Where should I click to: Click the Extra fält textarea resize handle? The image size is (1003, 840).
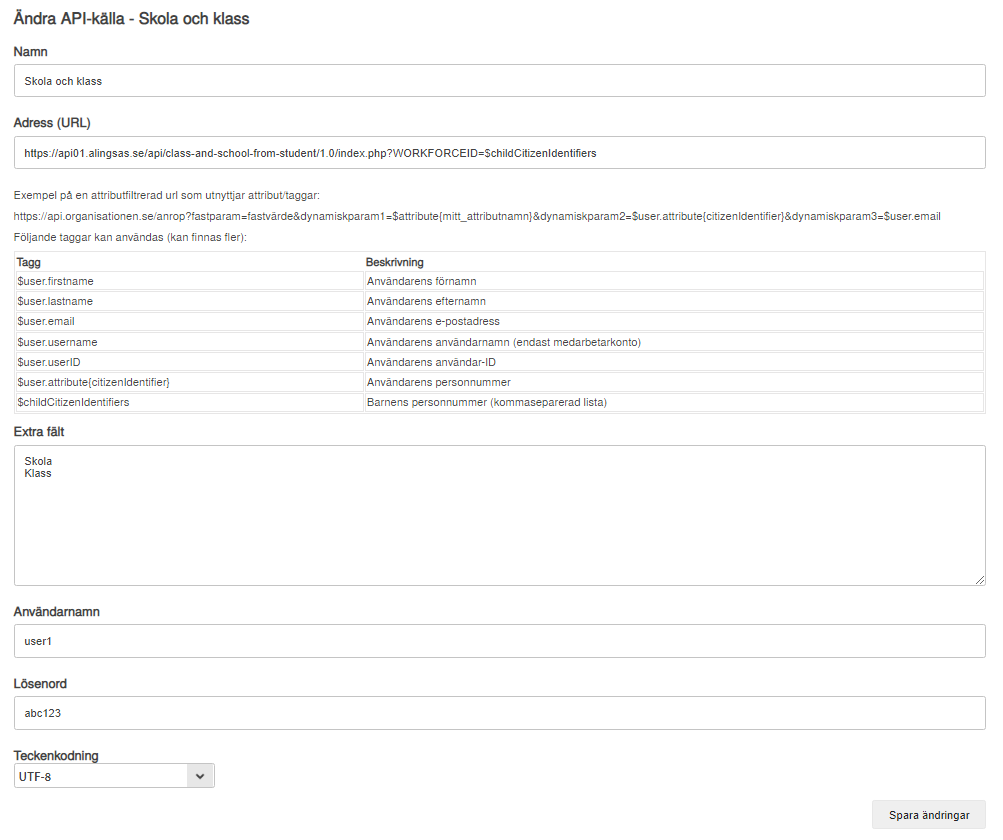(x=980, y=580)
